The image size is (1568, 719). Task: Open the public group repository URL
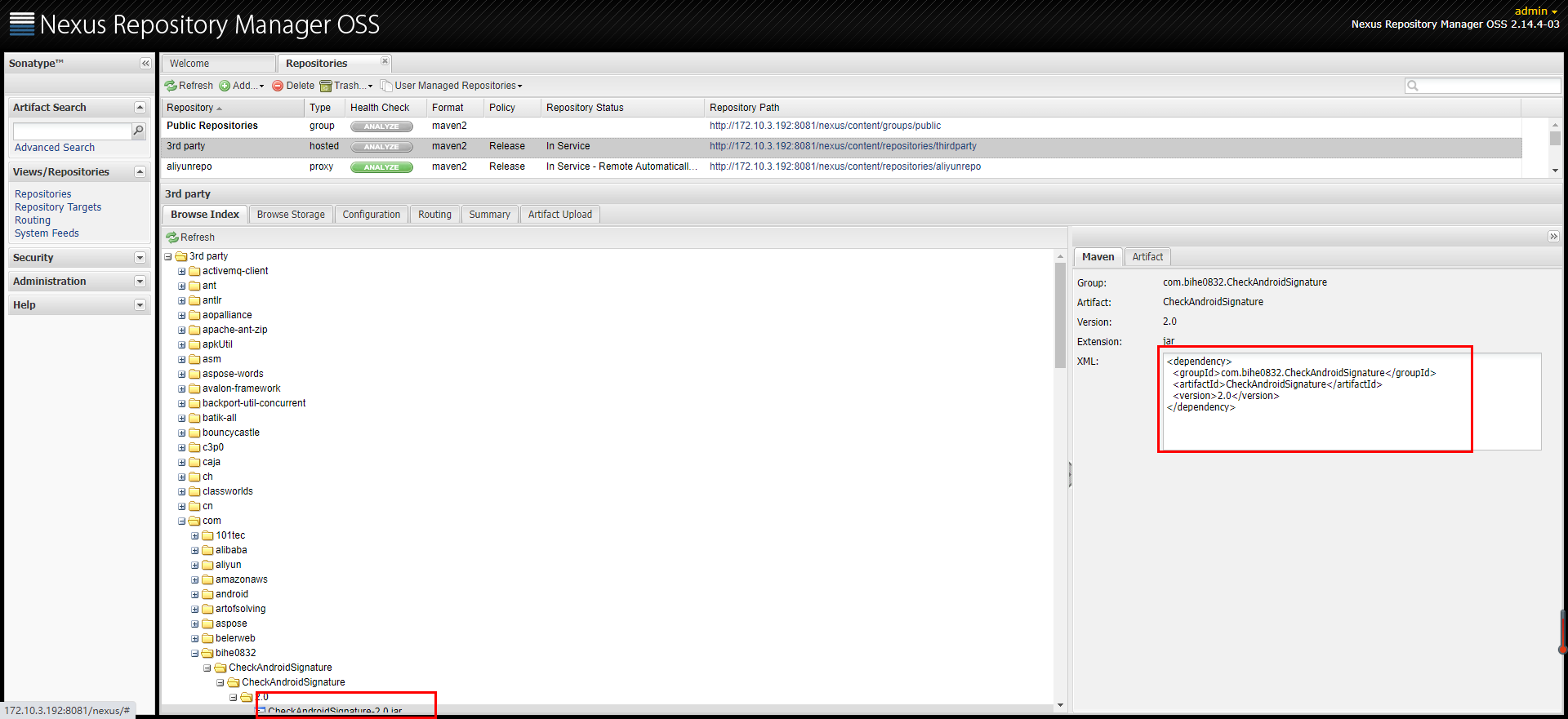pyautogui.click(x=825, y=126)
